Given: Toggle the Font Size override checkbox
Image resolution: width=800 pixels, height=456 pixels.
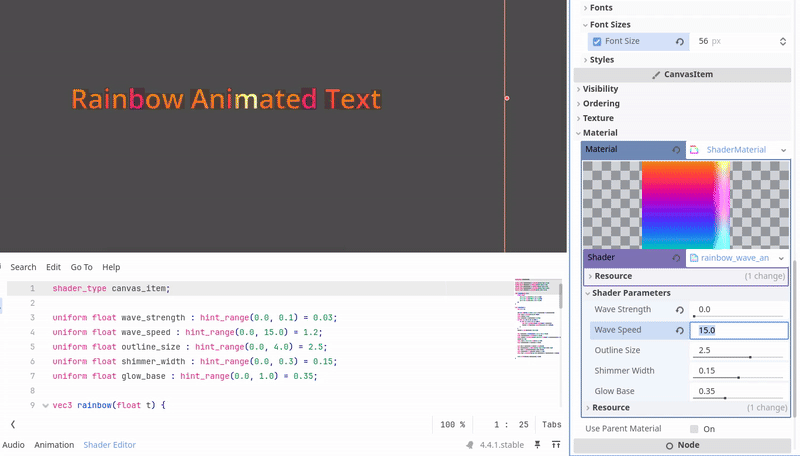Looking at the screenshot, I should coord(597,41).
